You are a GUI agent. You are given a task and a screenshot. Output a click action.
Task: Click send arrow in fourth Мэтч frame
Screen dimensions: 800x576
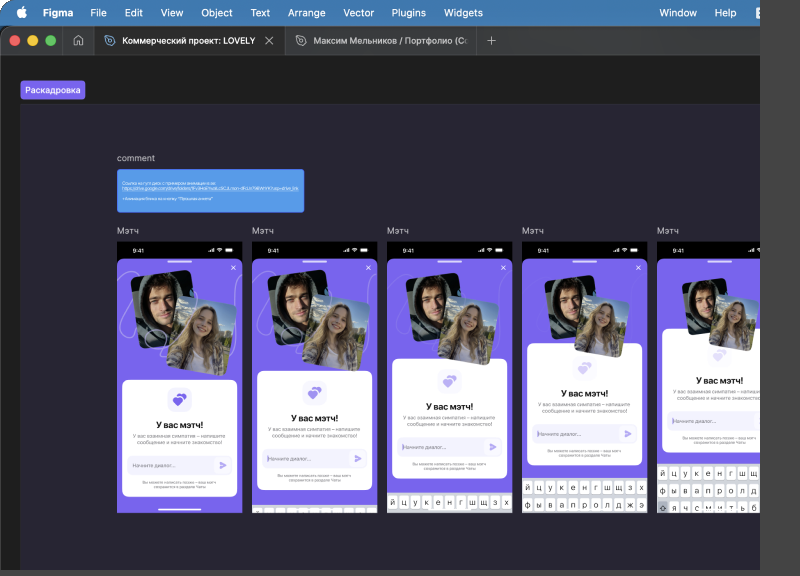pos(628,434)
